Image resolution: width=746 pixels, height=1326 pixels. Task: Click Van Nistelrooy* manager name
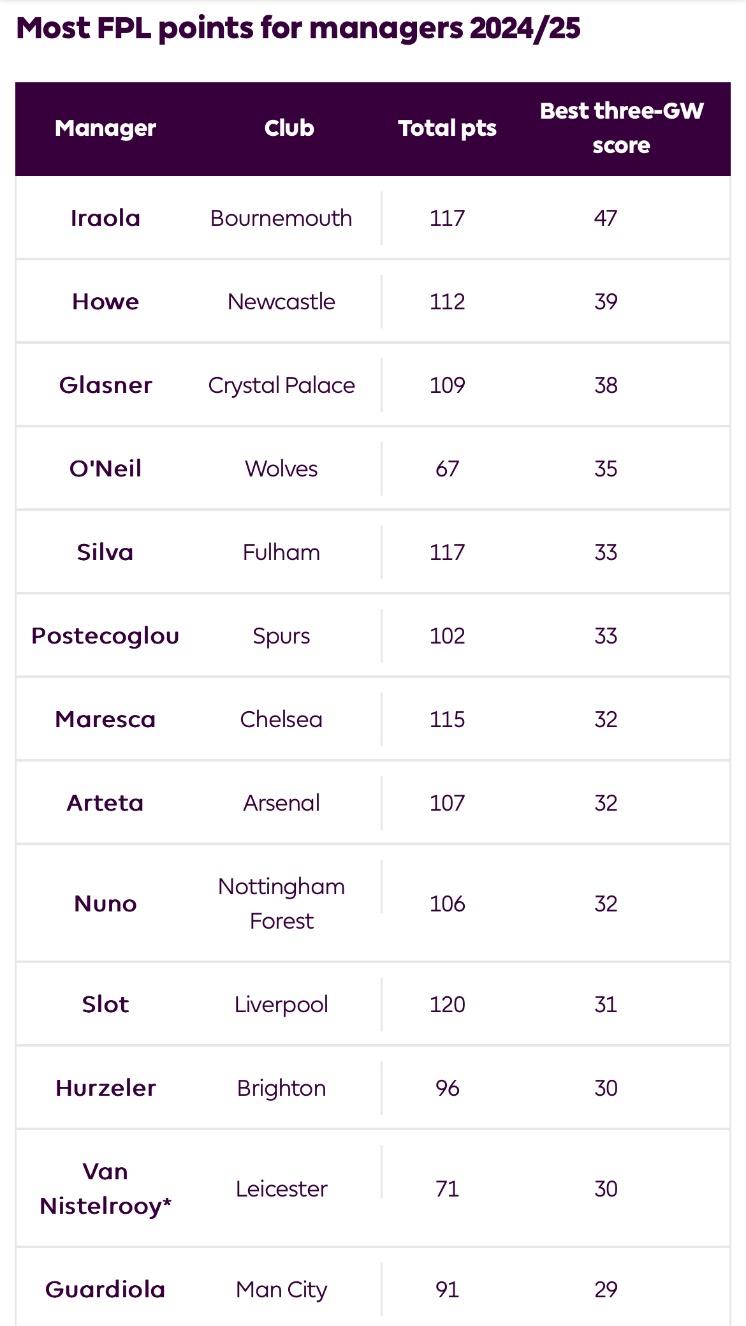pyautogui.click(x=105, y=1189)
